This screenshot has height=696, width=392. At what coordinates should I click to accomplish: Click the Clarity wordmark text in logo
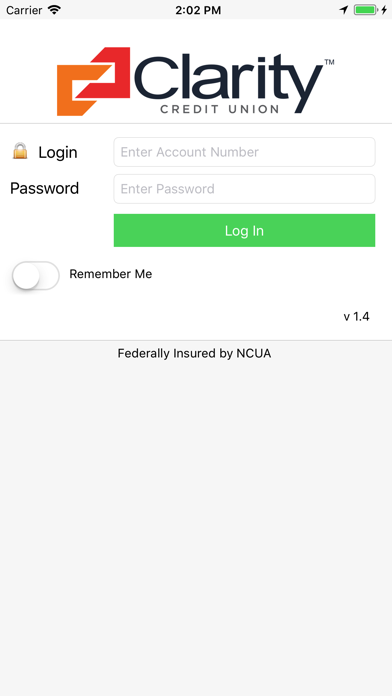[228, 79]
